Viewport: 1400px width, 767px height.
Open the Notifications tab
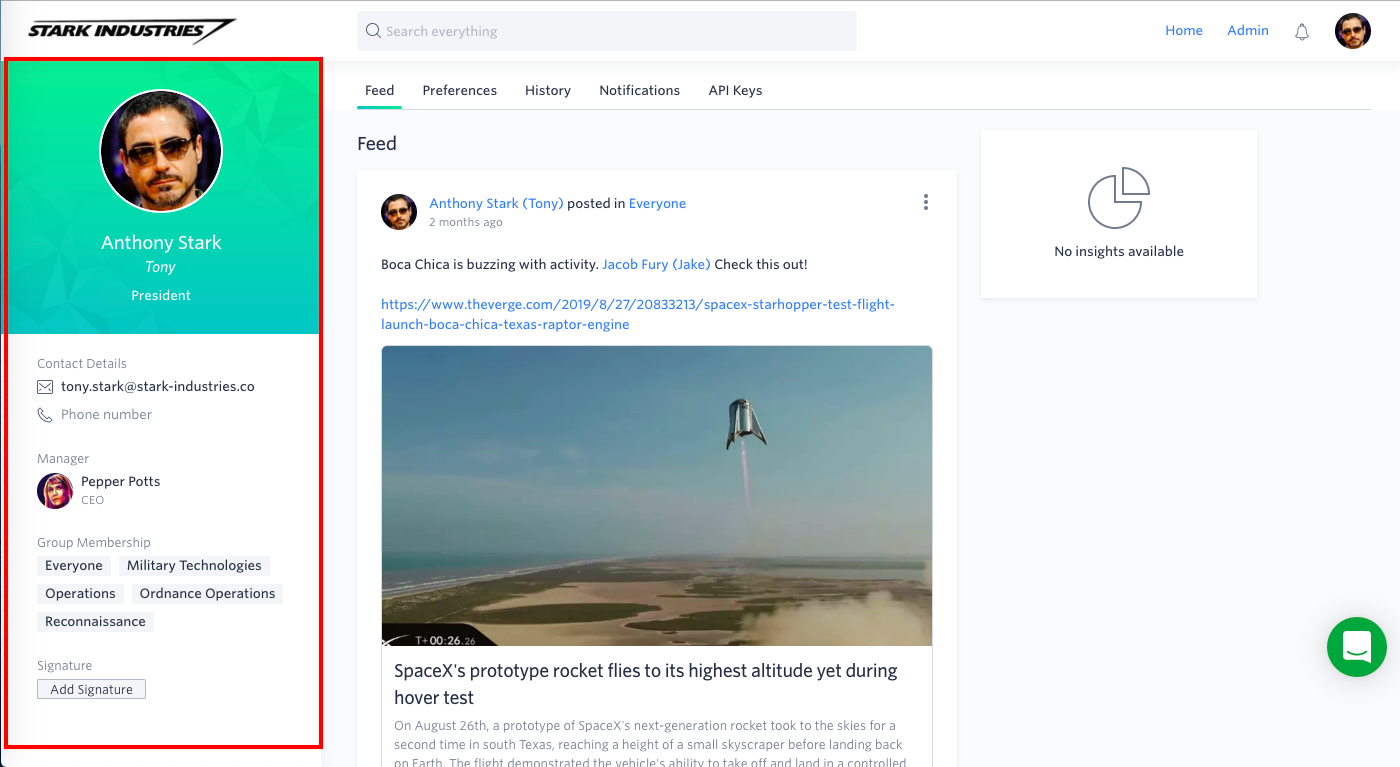pos(640,90)
